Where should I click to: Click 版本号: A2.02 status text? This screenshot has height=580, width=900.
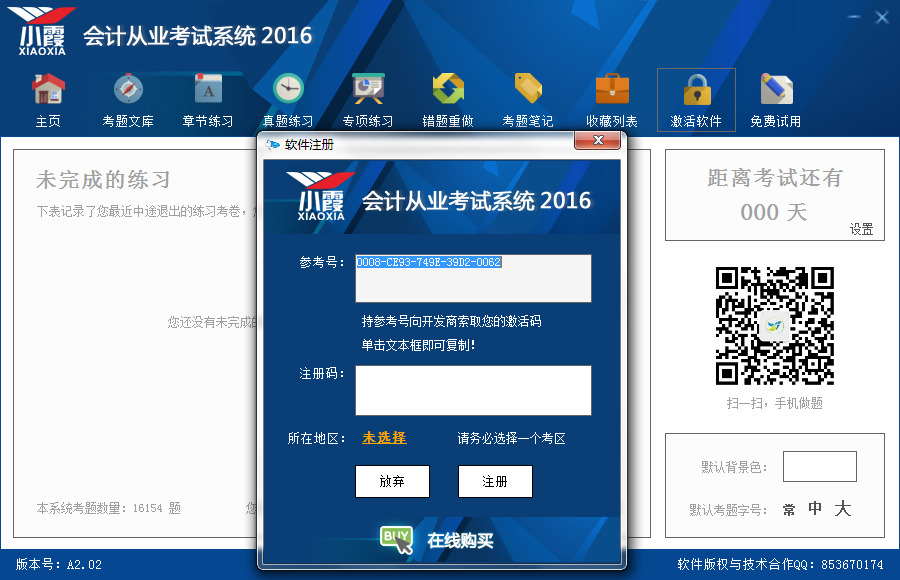tap(59, 564)
